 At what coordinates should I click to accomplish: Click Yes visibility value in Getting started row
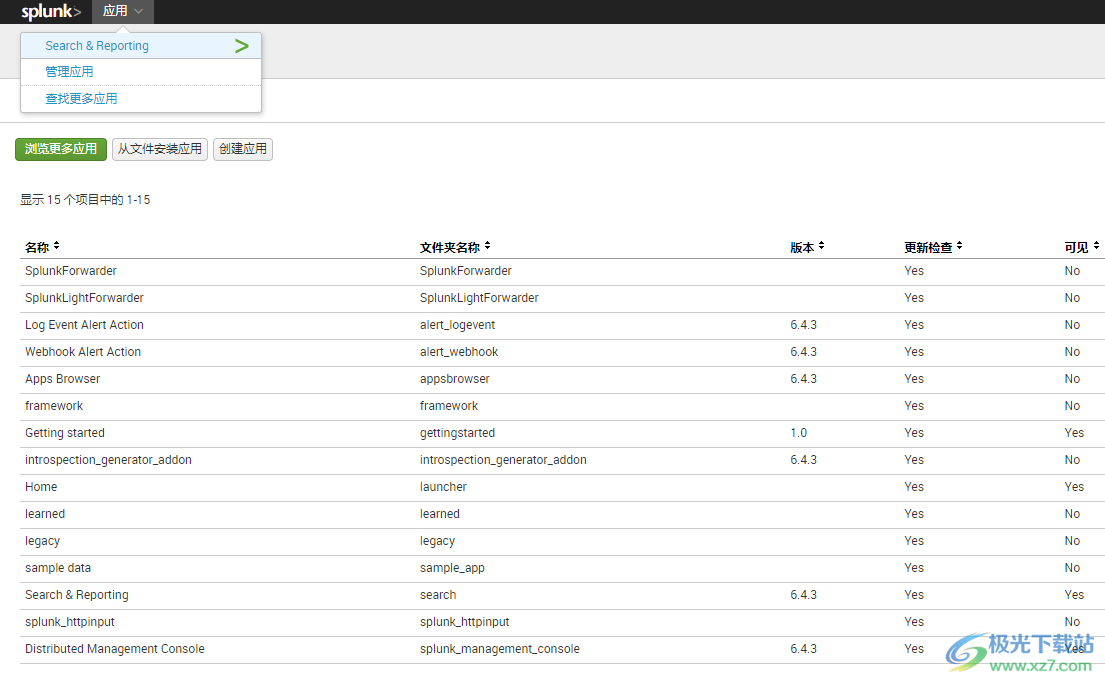pos(1074,433)
